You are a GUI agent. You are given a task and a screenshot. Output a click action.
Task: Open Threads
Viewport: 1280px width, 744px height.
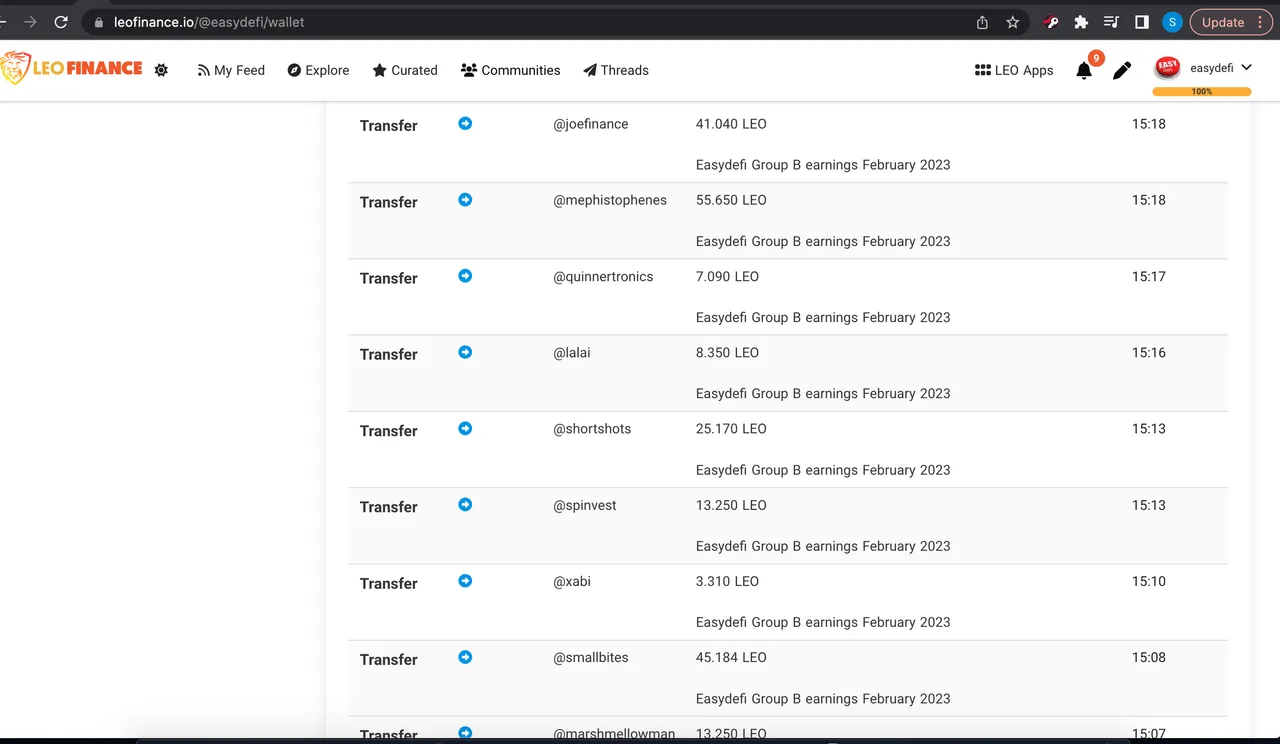616,70
